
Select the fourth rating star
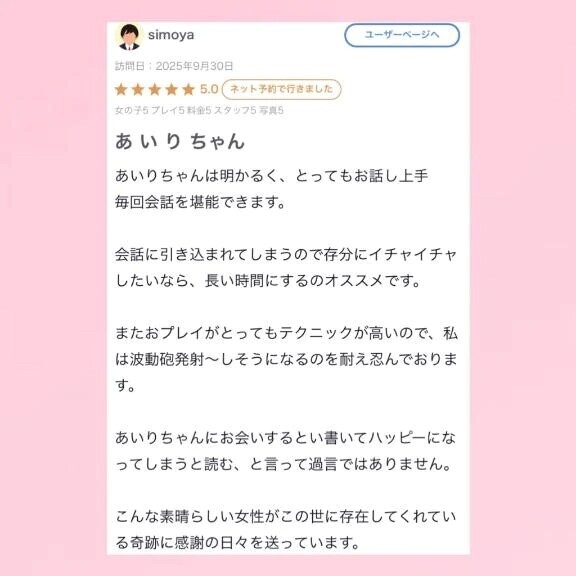(172, 89)
